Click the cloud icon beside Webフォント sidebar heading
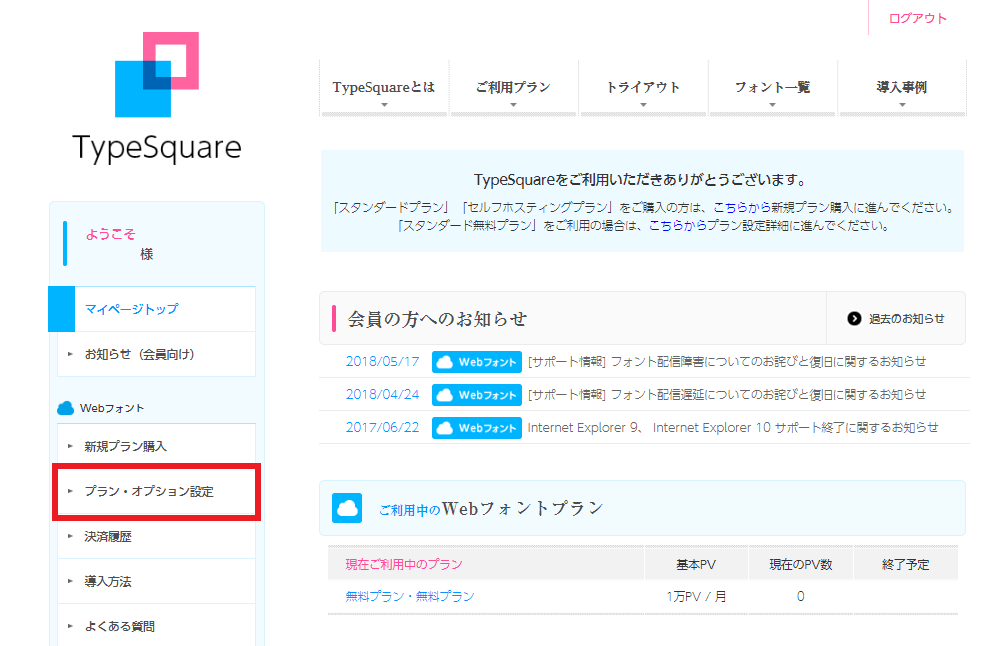Image resolution: width=995 pixels, height=646 pixels. tap(65, 408)
